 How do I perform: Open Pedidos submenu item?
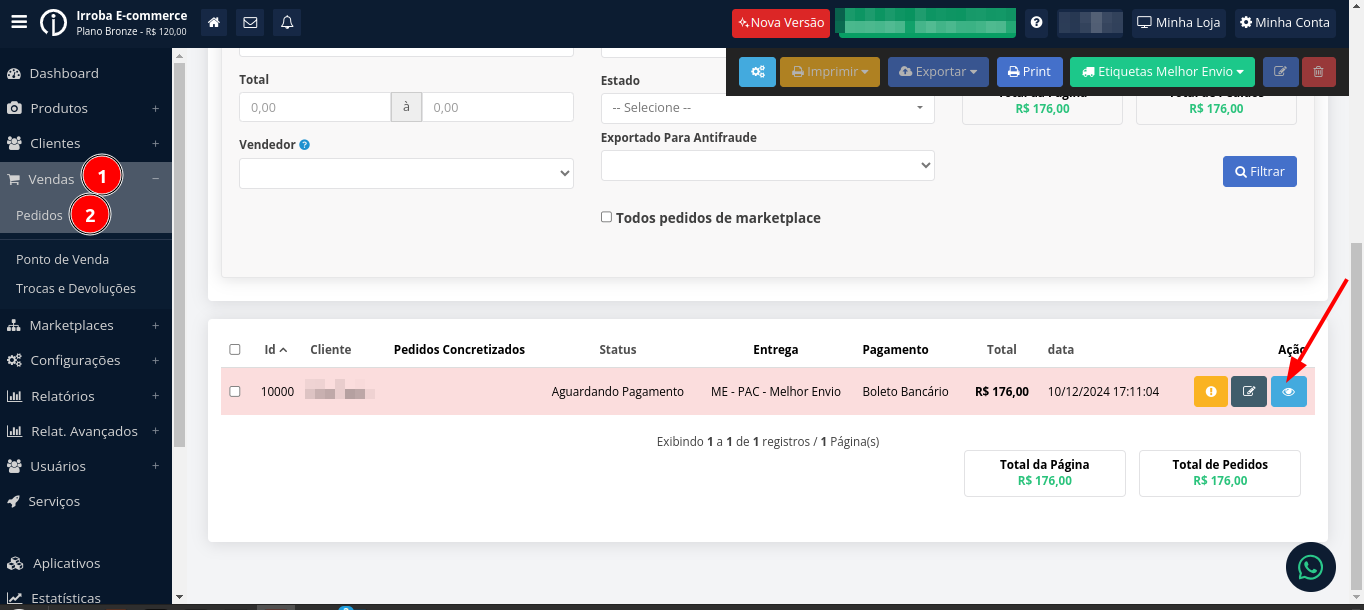pos(39,216)
